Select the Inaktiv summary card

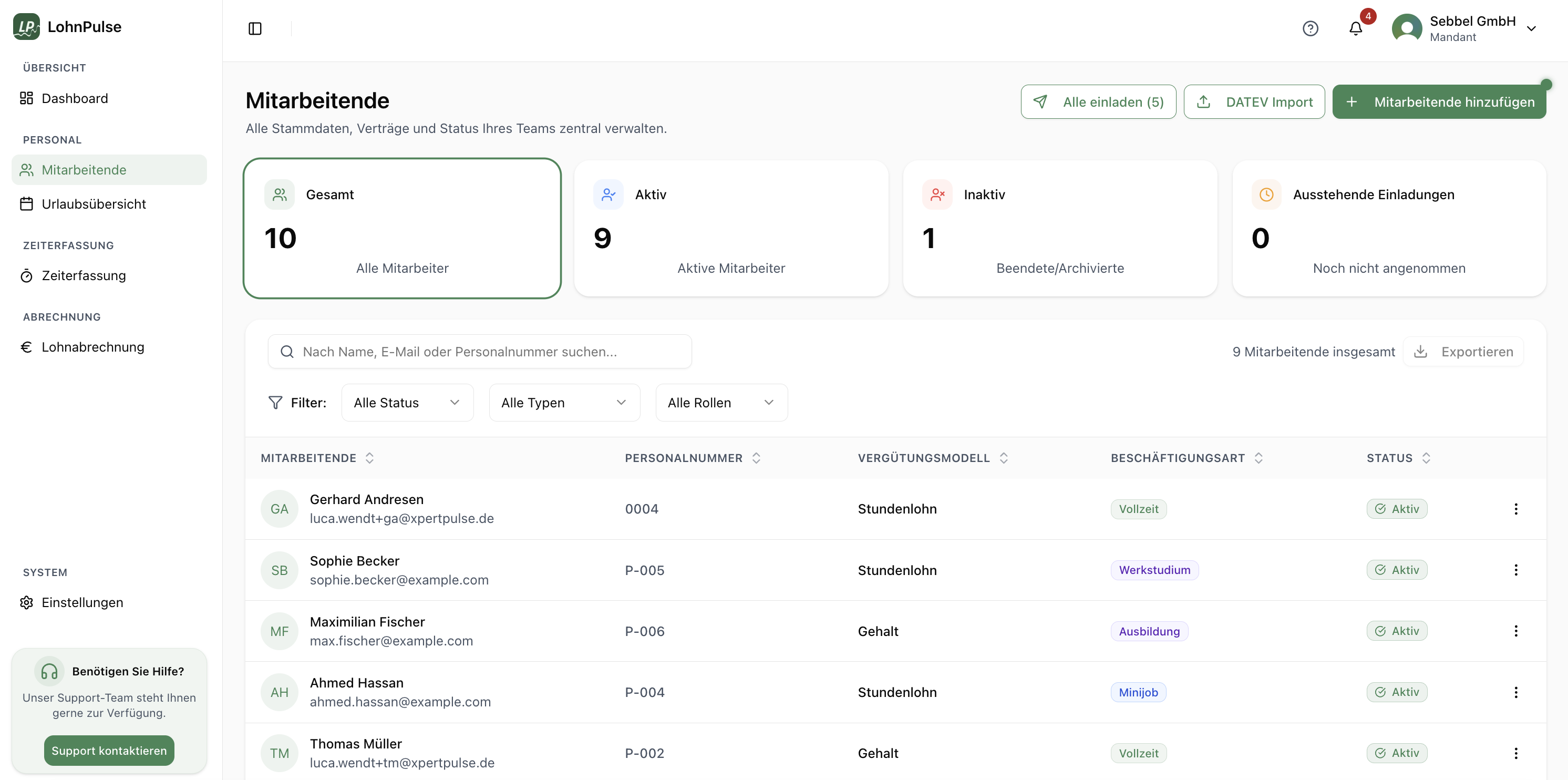point(1060,228)
